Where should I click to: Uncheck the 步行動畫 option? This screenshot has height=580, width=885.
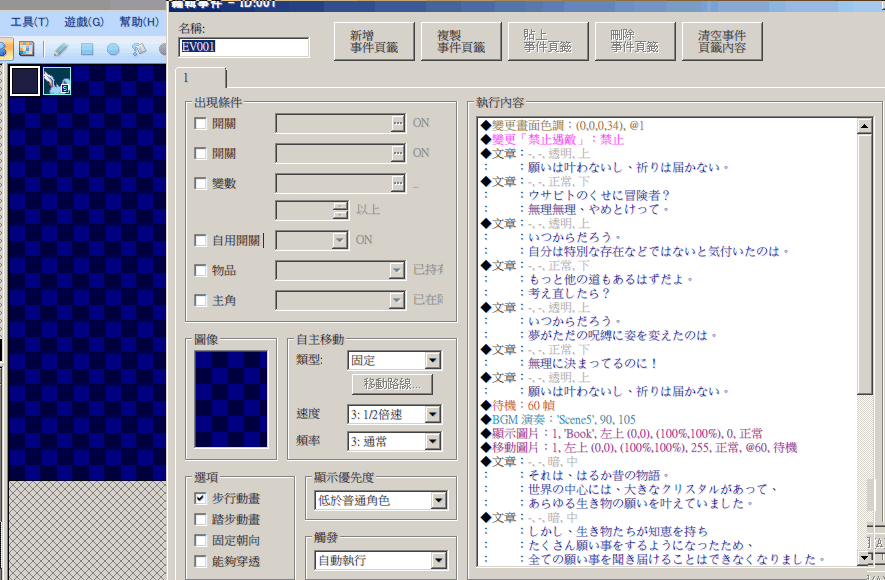(x=200, y=498)
